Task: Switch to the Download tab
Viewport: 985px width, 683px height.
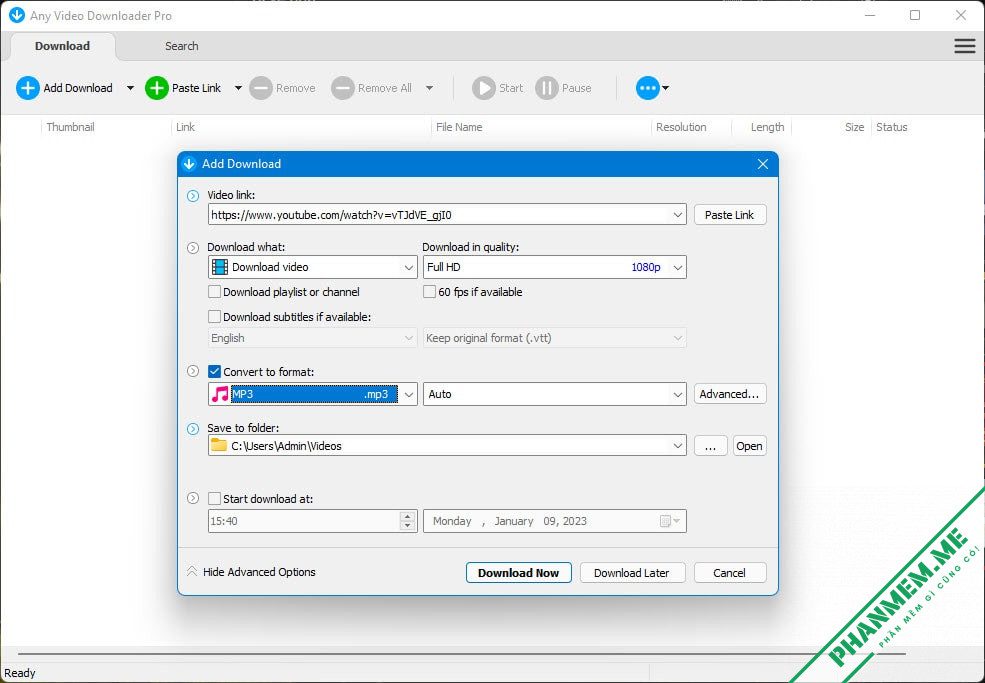Action: (x=62, y=46)
